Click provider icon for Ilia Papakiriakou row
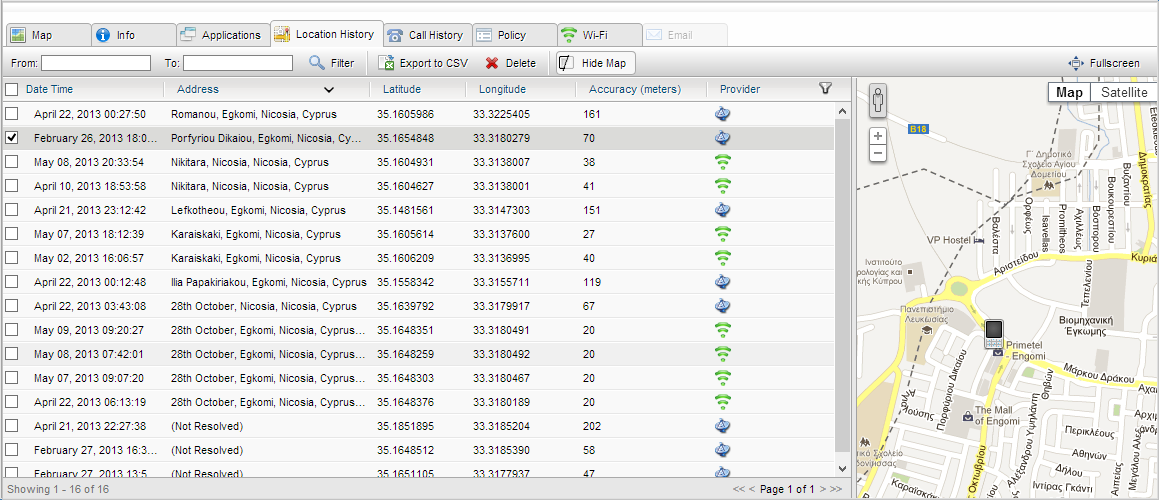 click(x=722, y=282)
